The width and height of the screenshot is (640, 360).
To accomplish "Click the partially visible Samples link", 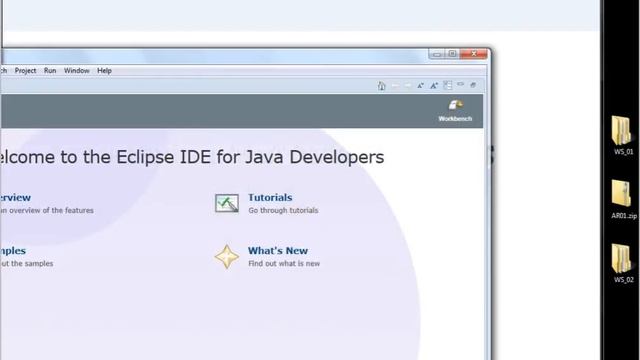I will coord(13,251).
